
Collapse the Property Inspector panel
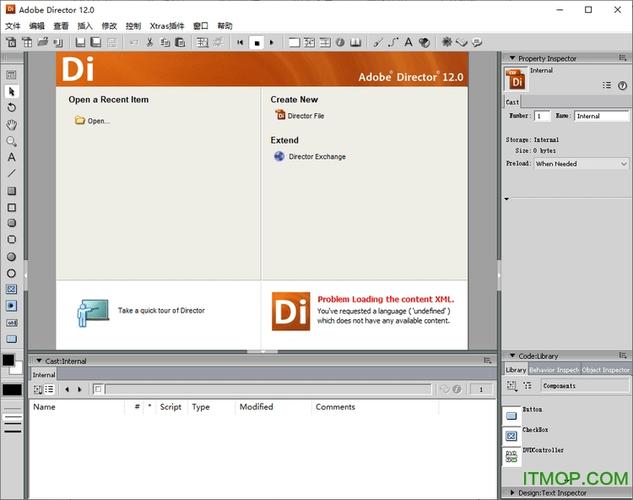[512, 58]
